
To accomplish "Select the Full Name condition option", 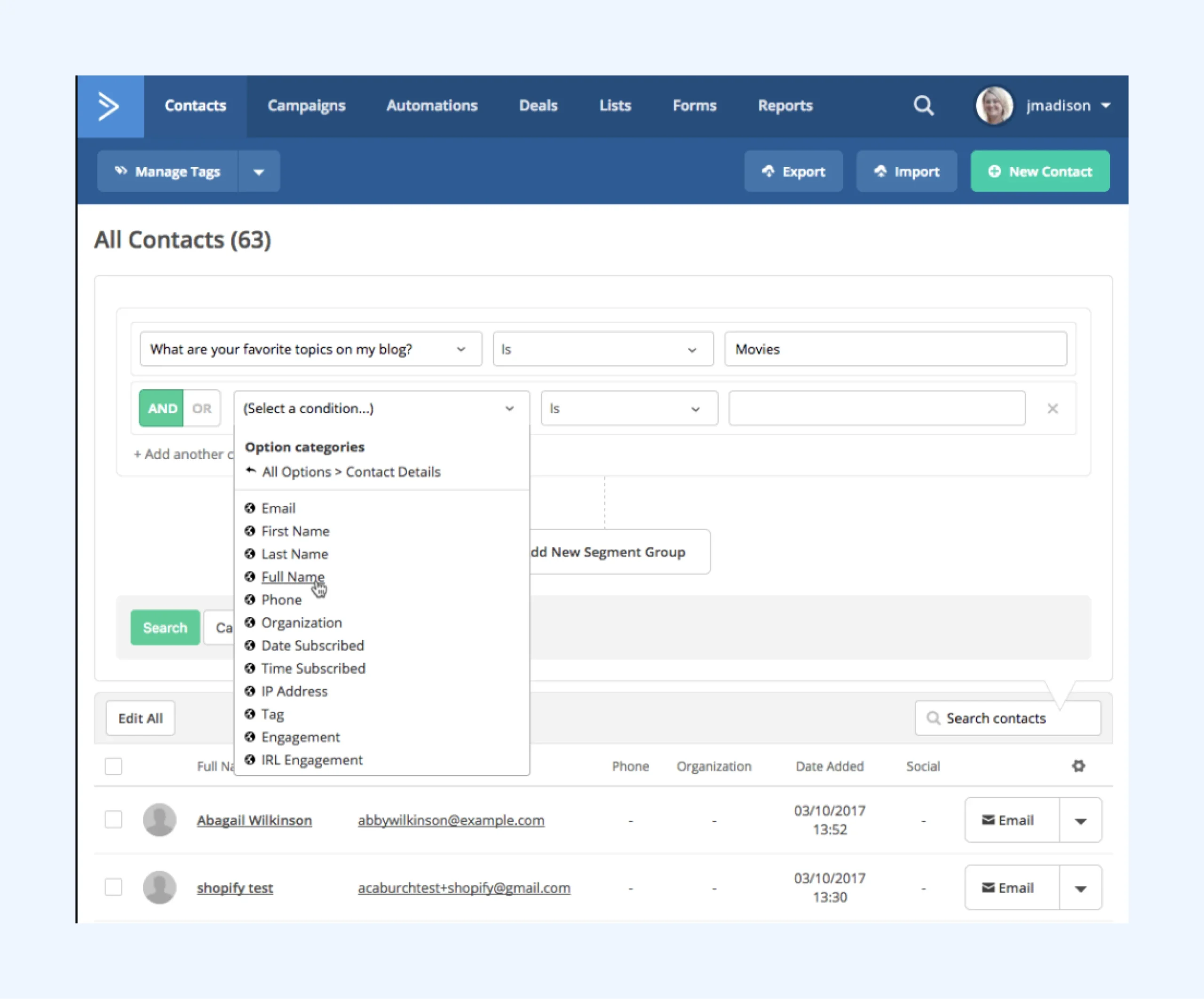I will pyautogui.click(x=293, y=577).
